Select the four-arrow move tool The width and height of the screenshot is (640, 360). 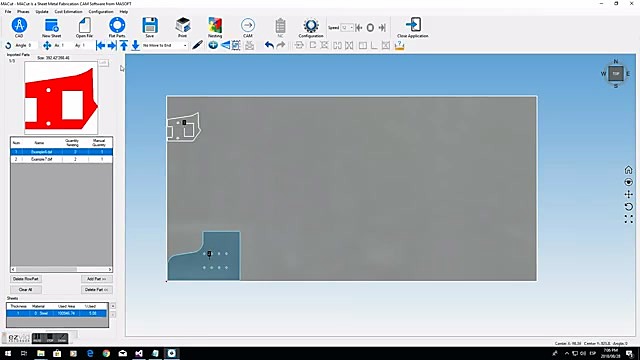click(x=47, y=45)
